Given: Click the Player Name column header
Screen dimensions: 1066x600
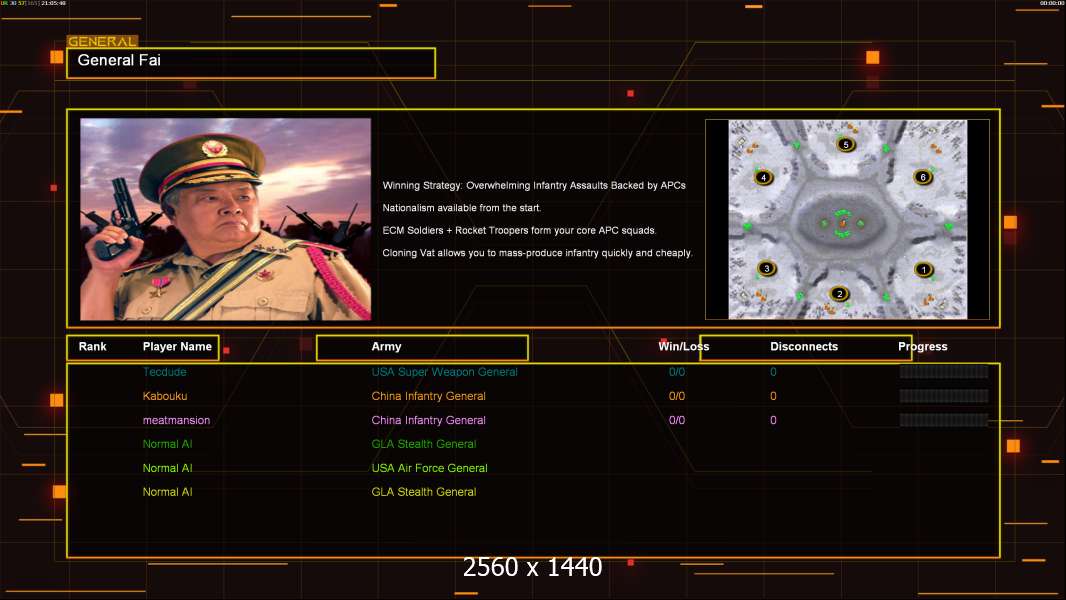Looking at the screenshot, I should [177, 347].
